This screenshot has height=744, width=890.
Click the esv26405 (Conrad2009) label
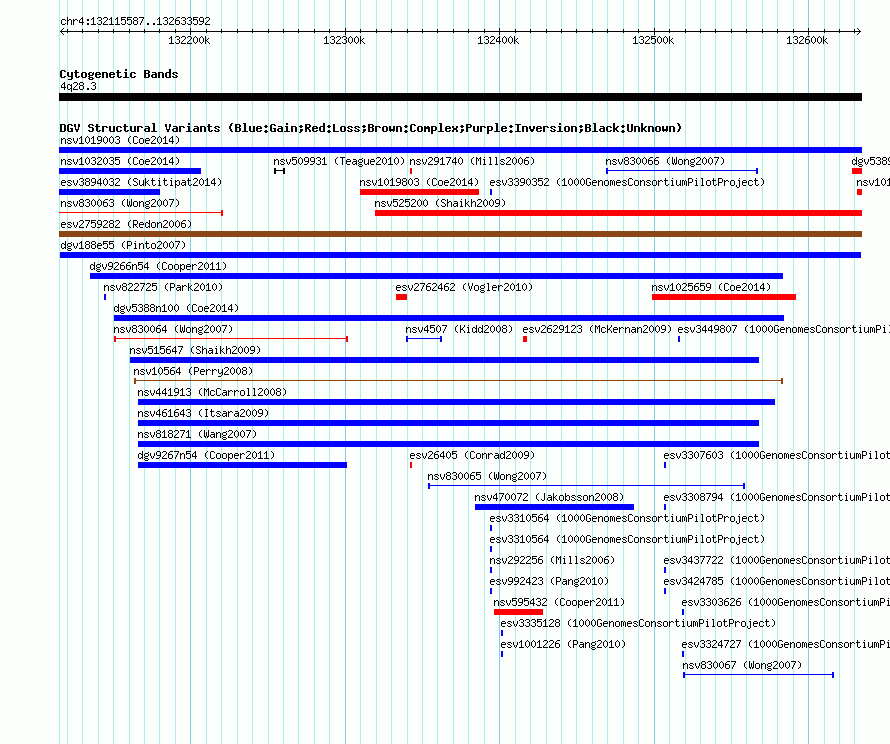click(x=472, y=455)
